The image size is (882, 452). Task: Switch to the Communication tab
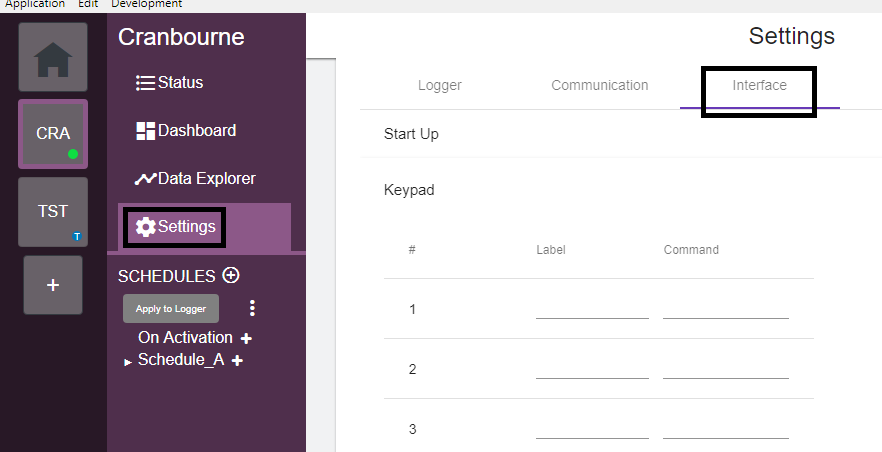tap(599, 85)
